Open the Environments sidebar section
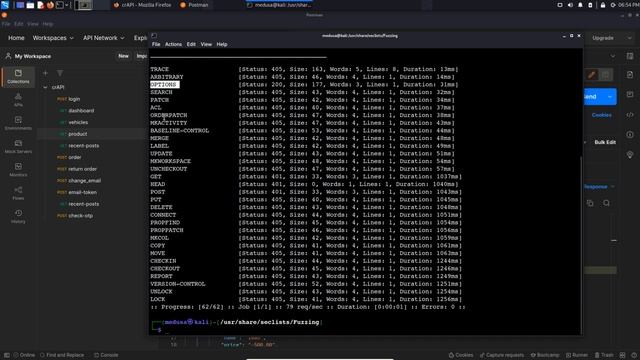The height and width of the screenshot is (360, 640). (x=18, y=122)
